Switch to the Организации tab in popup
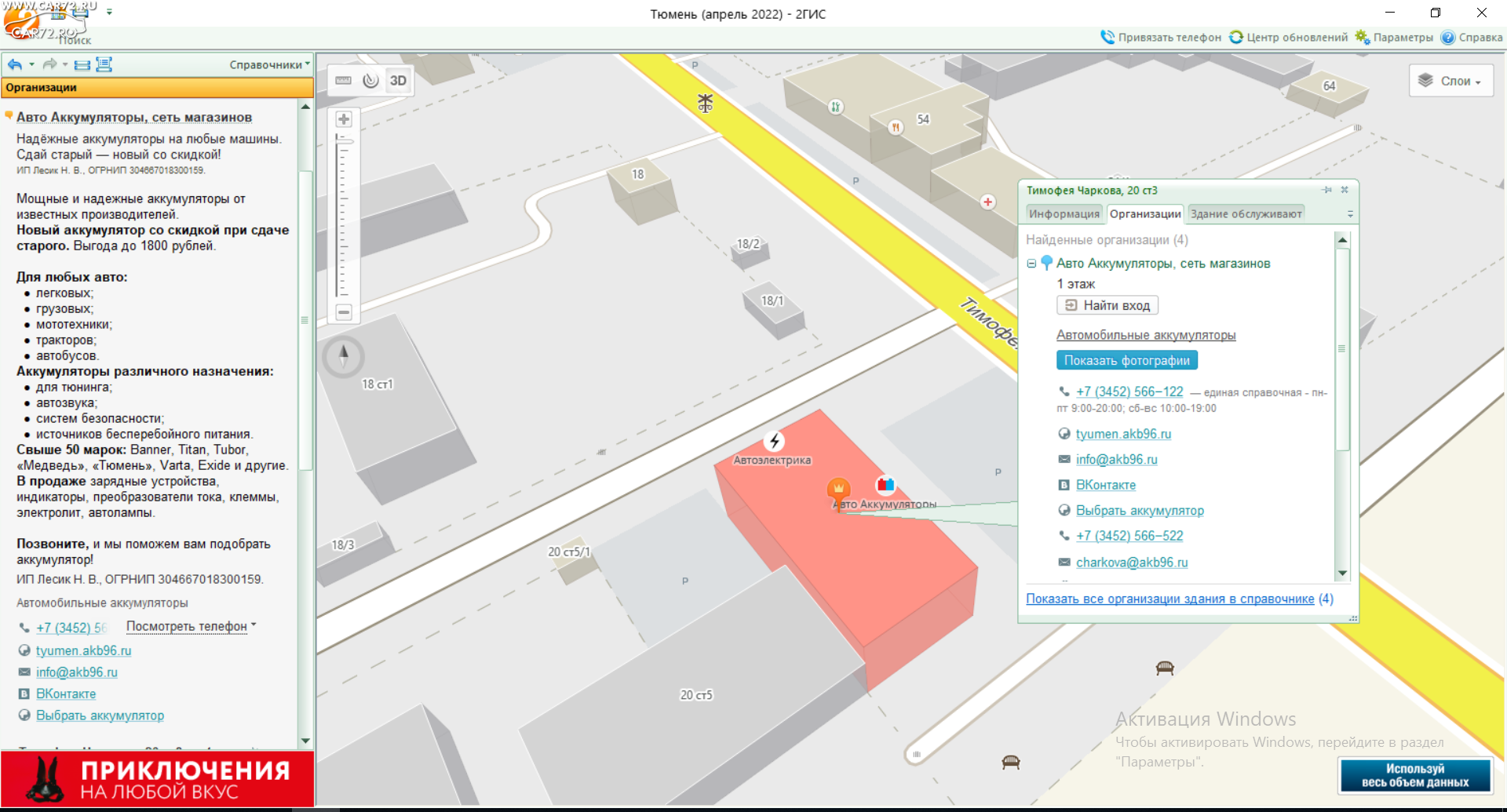This screenshot has width=1507, height=812. pyautogui.click(x=1145, y=213)
